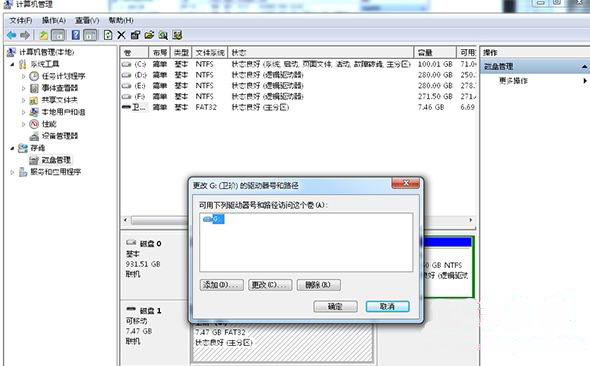The height and width of the screenshot is (366, 590).
Task: Open Help via the question mark icon
Action: [76, 35]
